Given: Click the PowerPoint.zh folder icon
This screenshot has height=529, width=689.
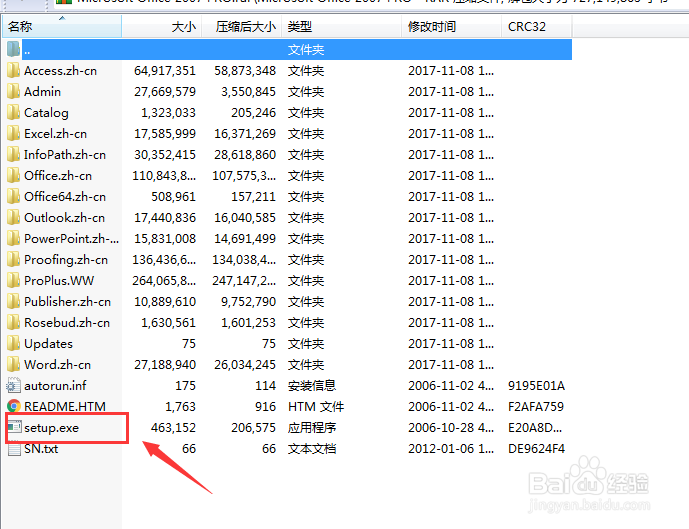Looking at the screenshot, I should point(14,239).
